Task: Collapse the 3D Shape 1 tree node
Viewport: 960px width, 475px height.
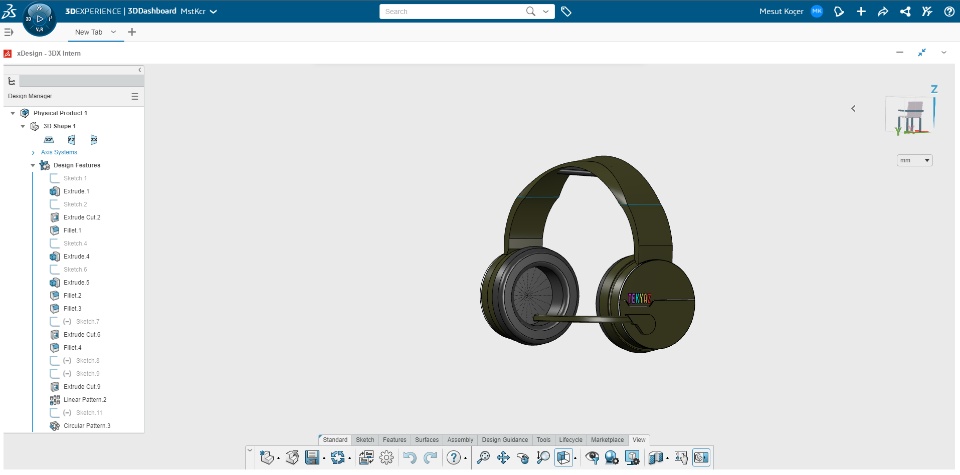Action: click(23, 127)
